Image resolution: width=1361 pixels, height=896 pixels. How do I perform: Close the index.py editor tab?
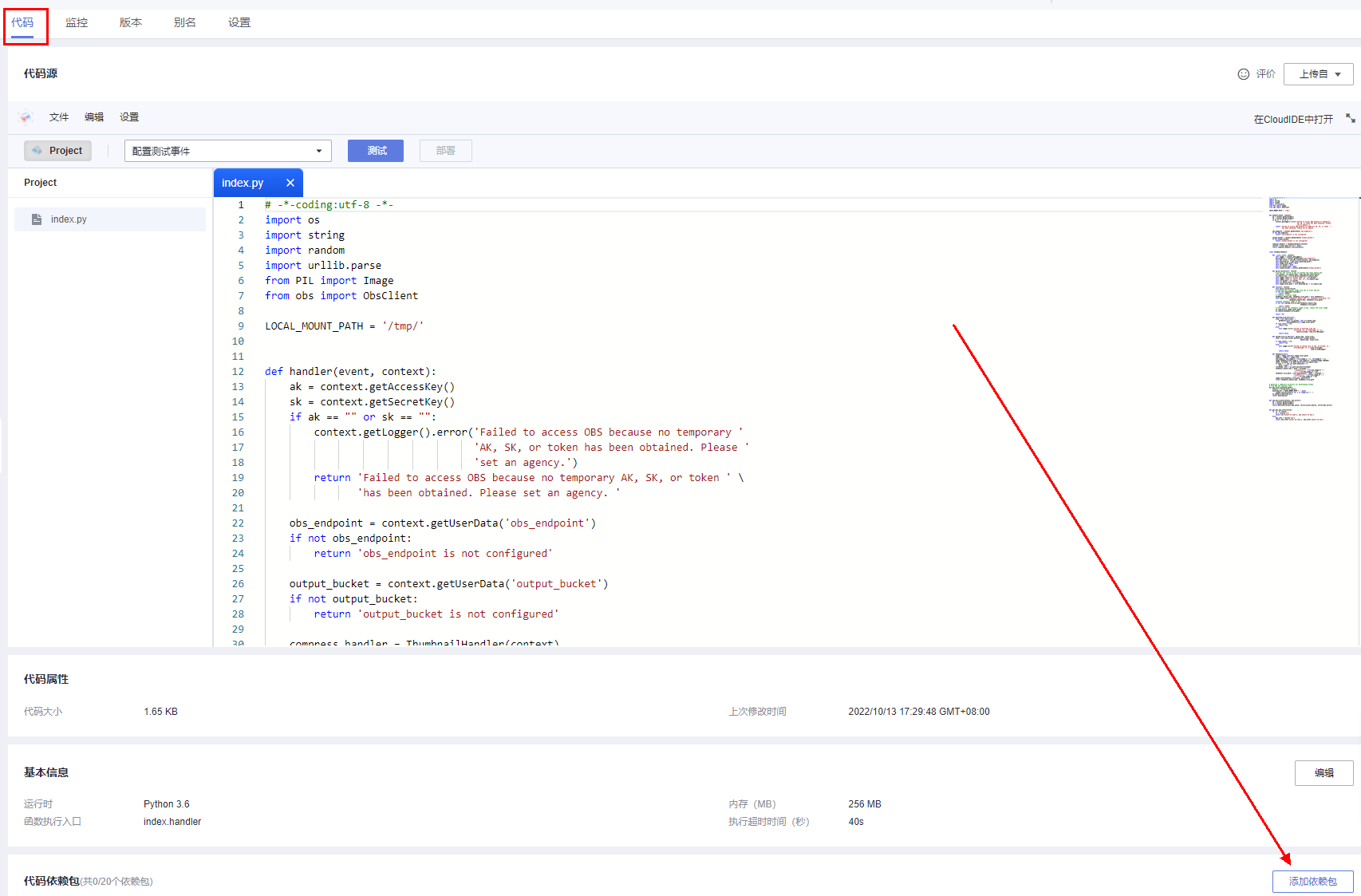(290, 183)
